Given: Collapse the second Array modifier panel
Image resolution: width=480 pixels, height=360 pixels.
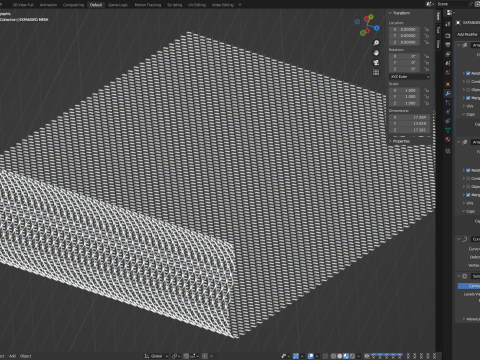Looking at the screenshot, I should 459,142.
